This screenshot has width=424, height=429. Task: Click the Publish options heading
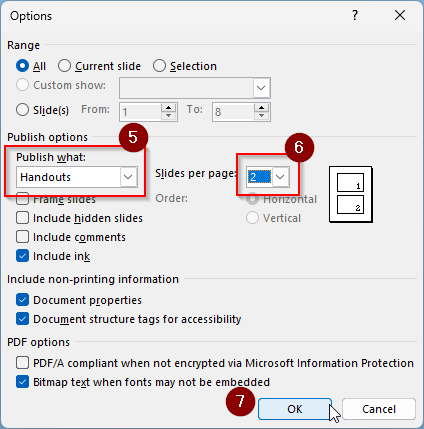[47, 137]
